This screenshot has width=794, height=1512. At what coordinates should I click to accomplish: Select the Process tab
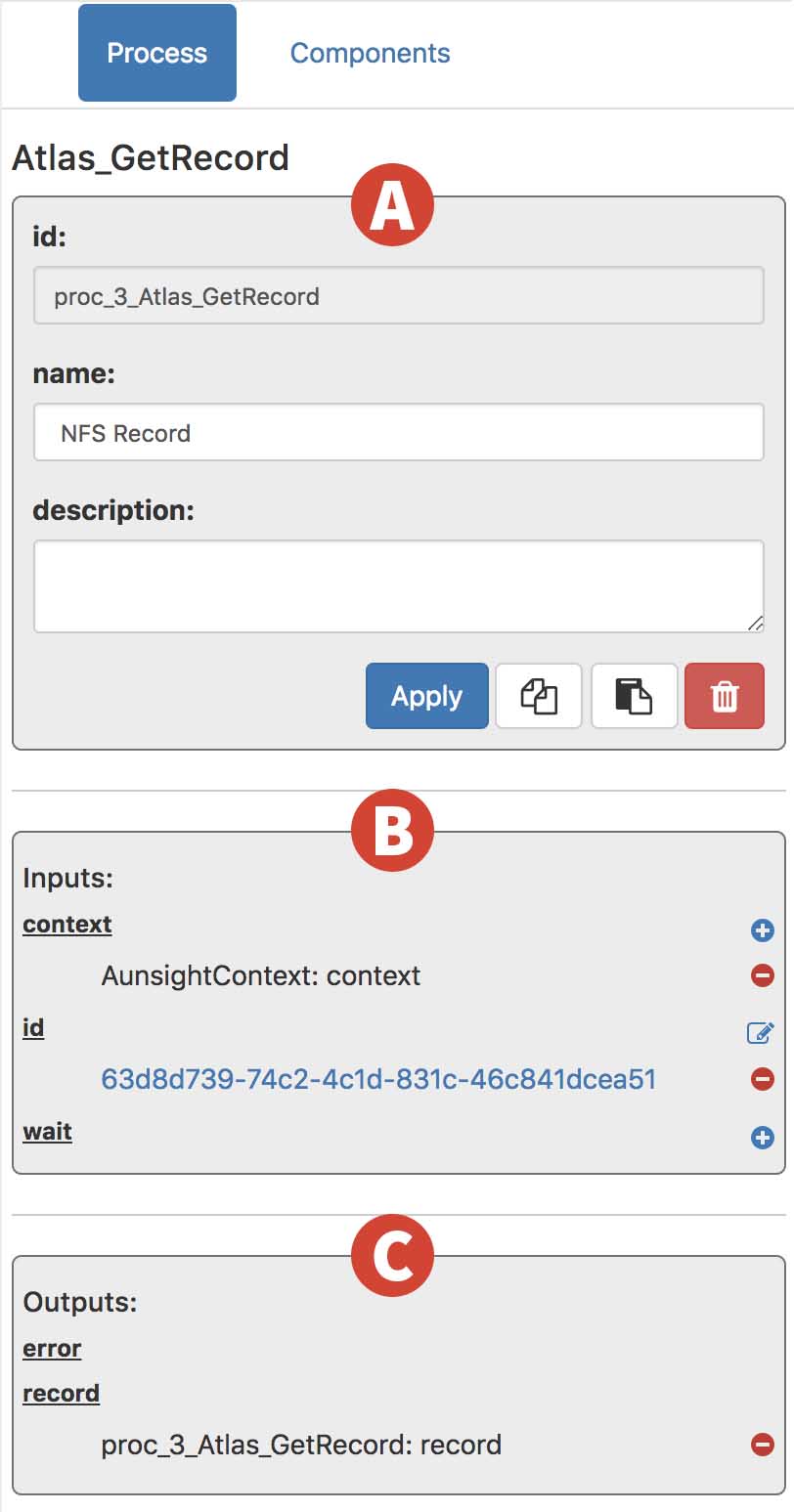click(157, 53)
